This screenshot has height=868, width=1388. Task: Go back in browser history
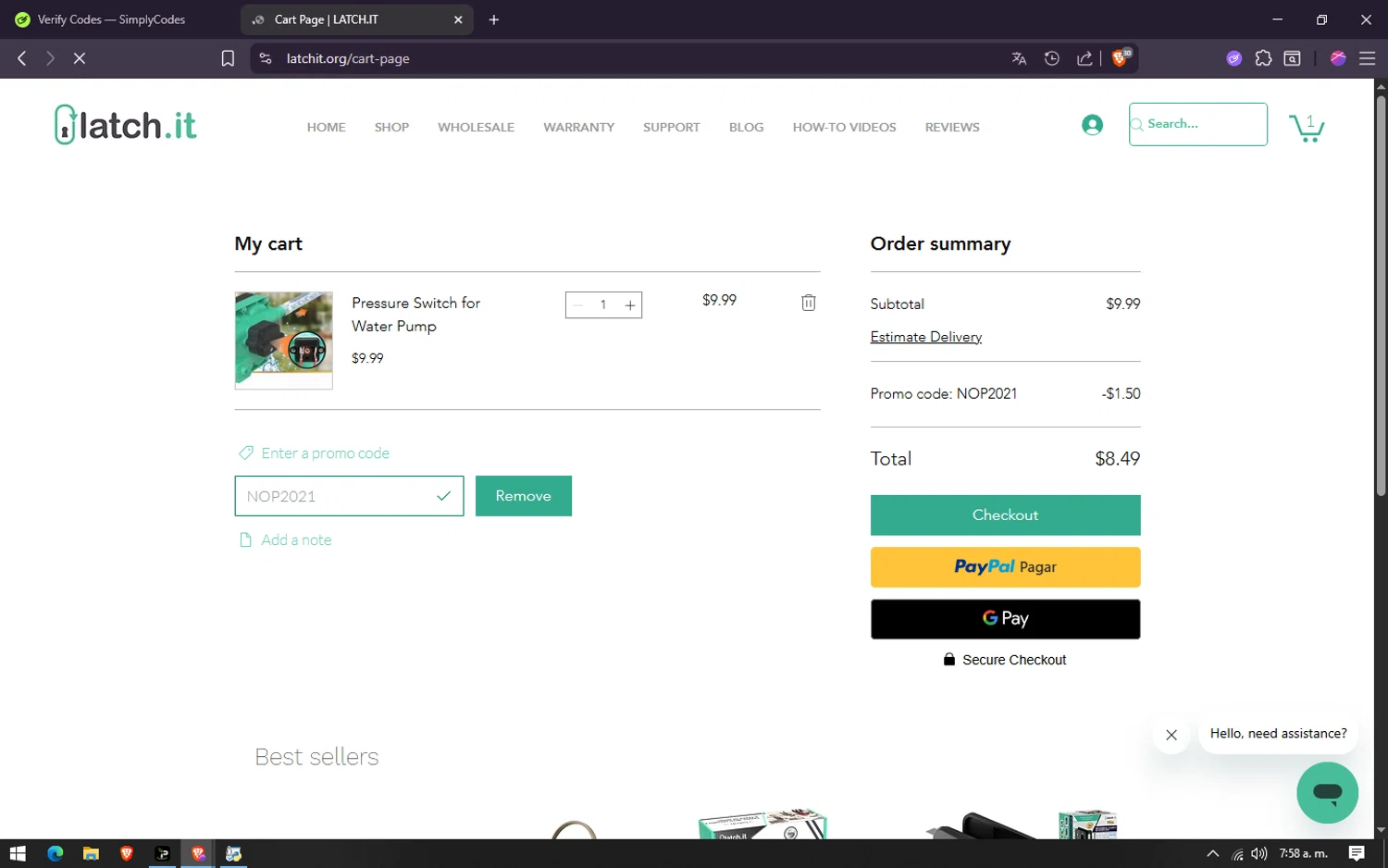coord(22,58)
